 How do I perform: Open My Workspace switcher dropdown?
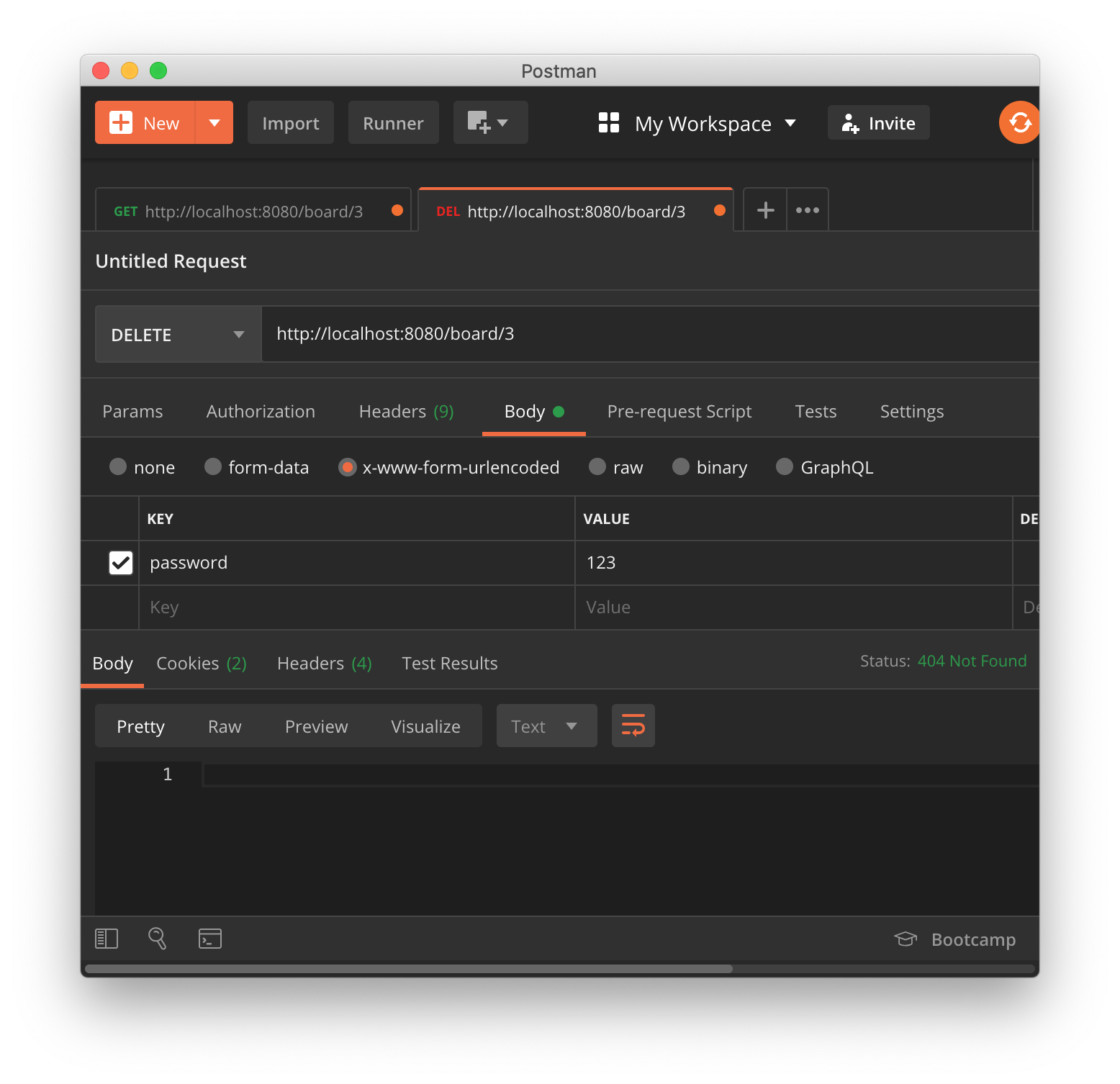pyautogui.click(x=715, y=123)
